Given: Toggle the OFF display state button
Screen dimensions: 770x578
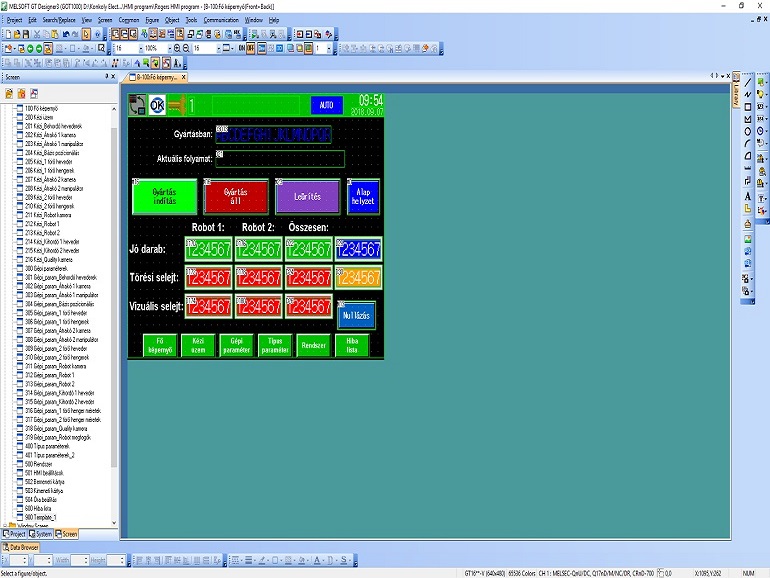Looking at the screenshot, I should [250, 48].
